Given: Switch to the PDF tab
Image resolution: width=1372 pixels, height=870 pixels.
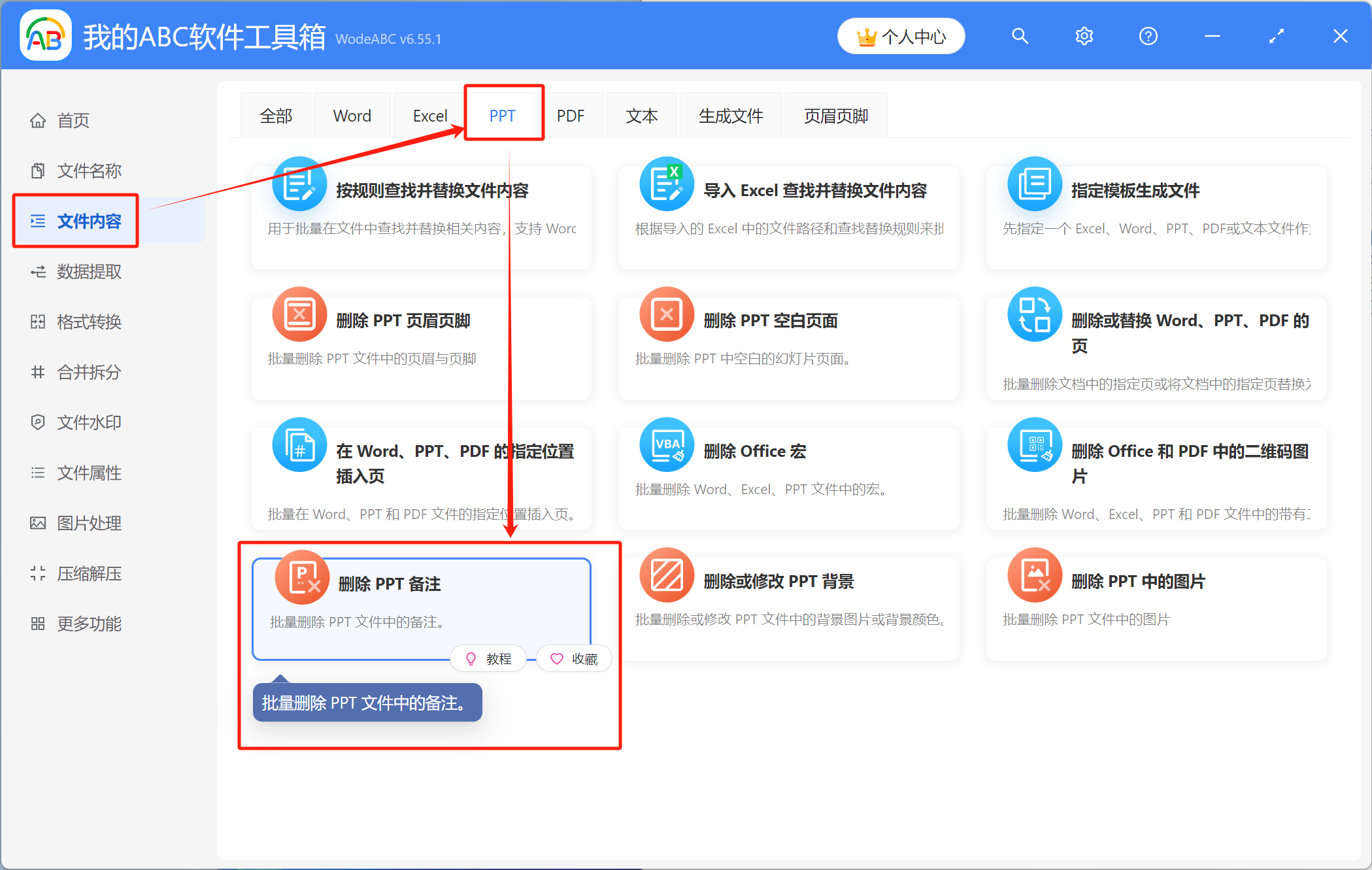Looking at the screenshot, I should (x=571, y=115).
